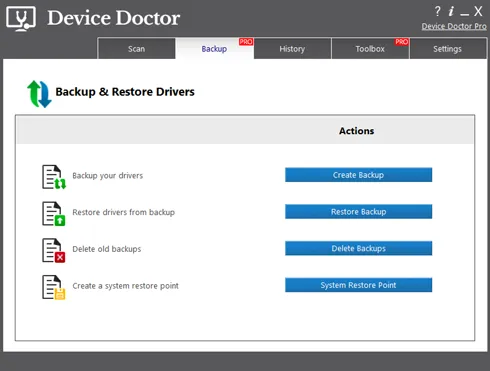
Task: Click the Create Backup button
Action: [x=358, y=175]
